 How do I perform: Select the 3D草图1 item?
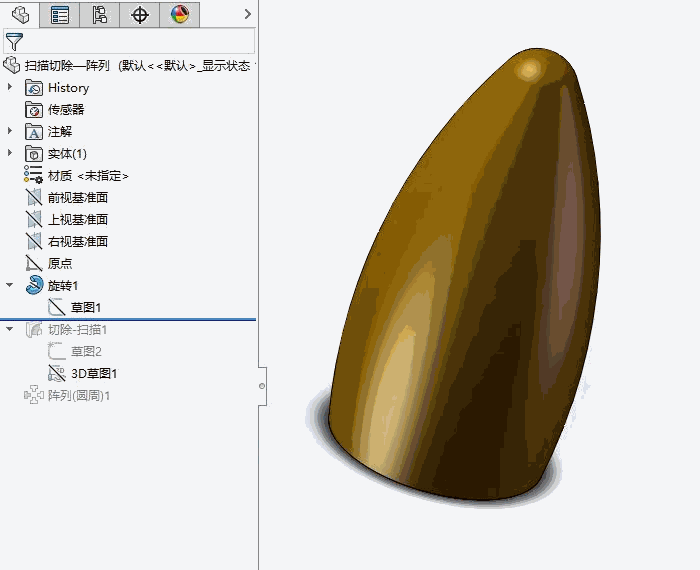pos(94,373)
